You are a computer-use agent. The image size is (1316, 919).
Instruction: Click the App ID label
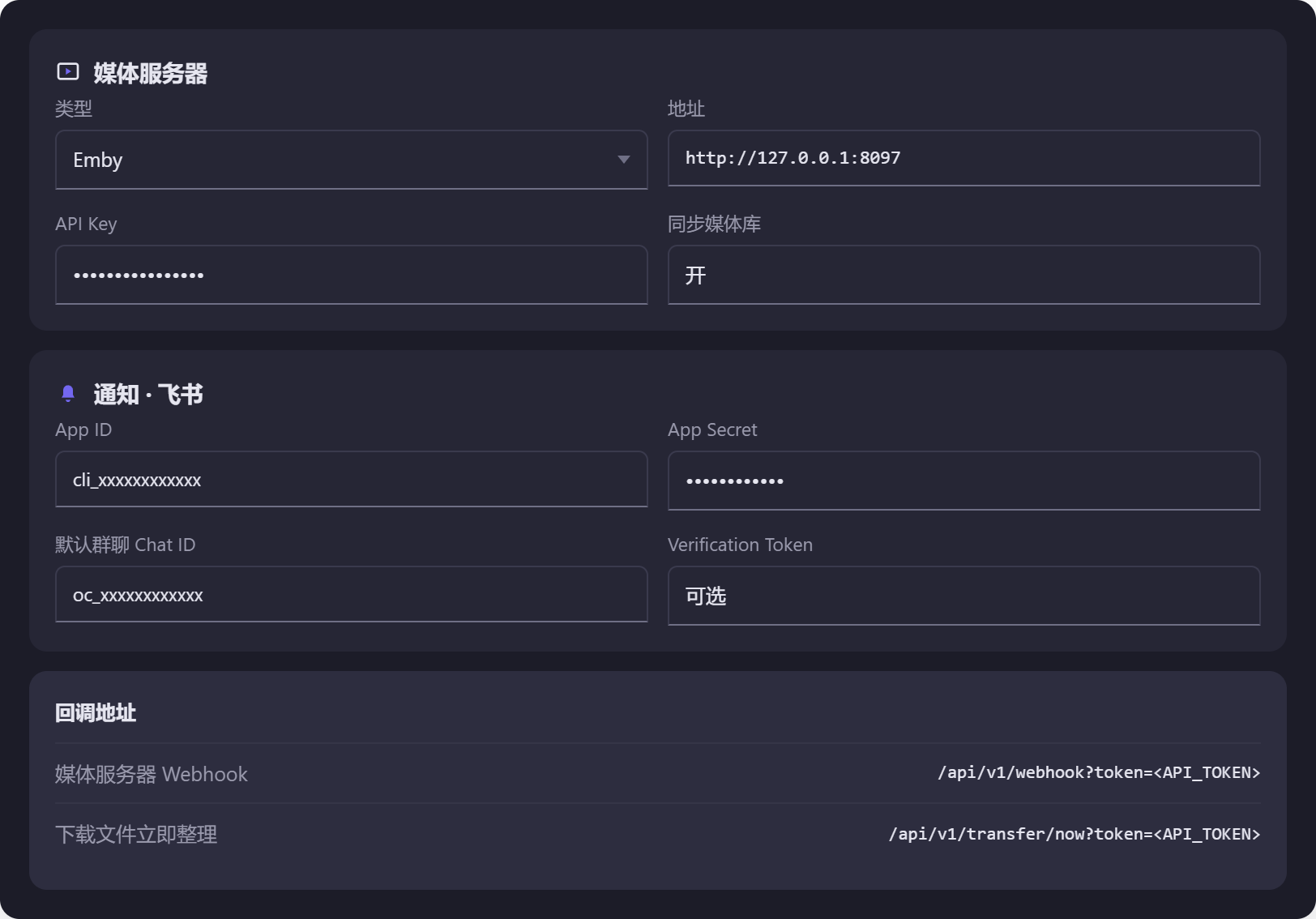click(83, 430)
